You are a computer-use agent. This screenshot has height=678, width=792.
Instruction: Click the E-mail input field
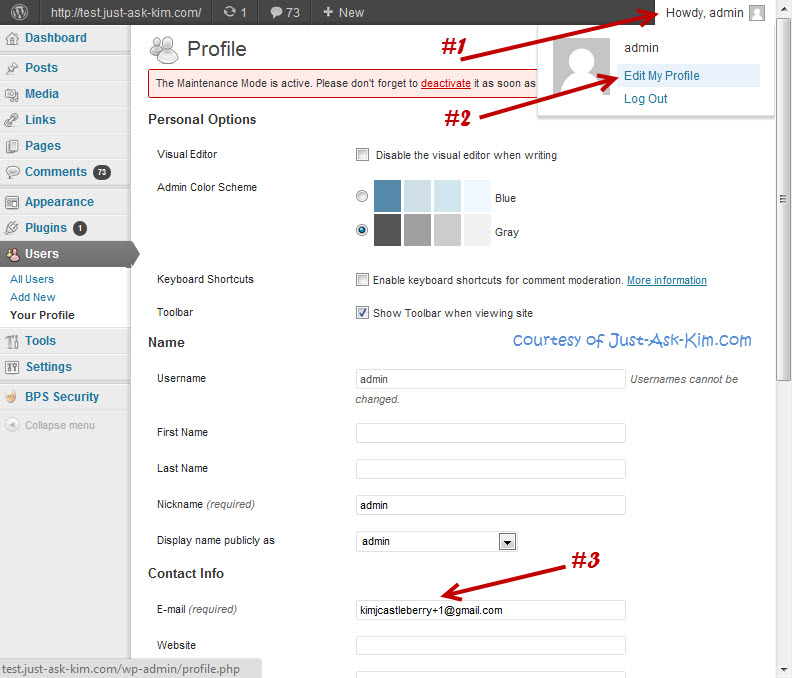(x=490, y=610)
